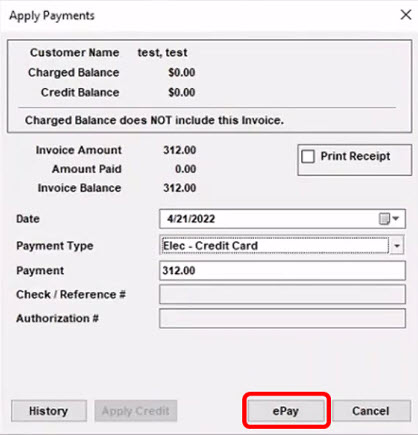Expand the Payment Type dropdown arrow
The image size is (418, 435).
(x=397, y=246)
